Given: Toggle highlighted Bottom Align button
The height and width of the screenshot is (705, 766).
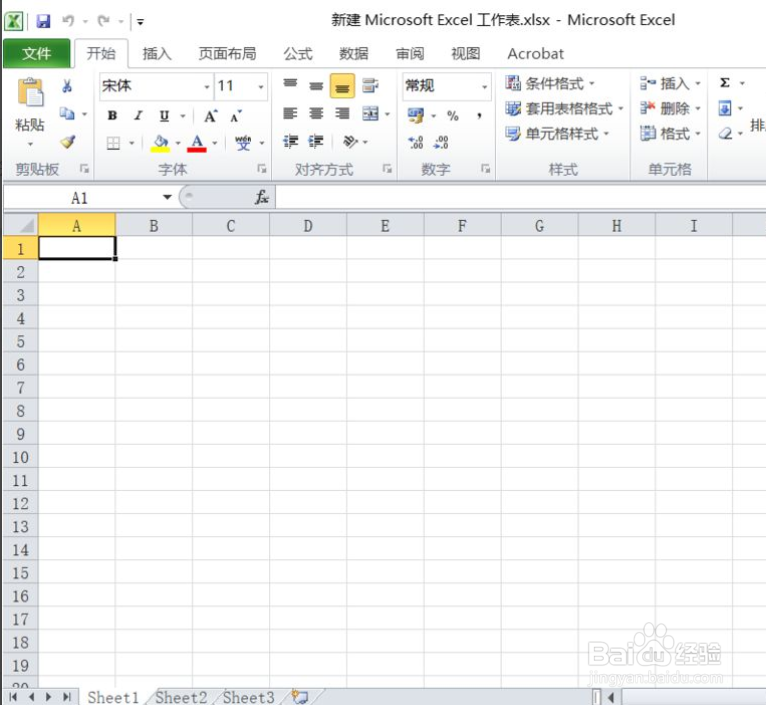Looking at the screenshot, I should point(342,86).
